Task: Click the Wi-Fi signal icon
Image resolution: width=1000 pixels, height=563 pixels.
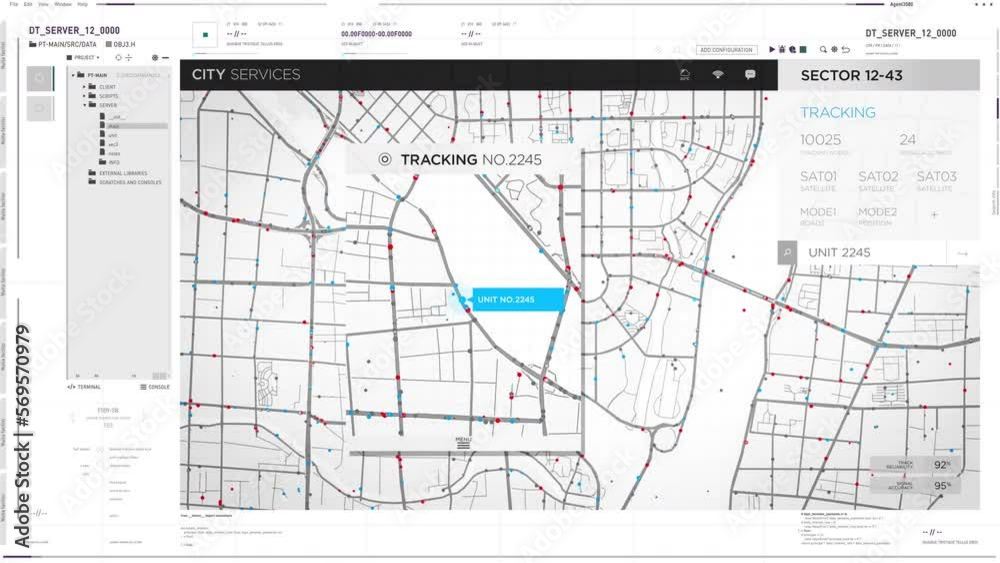Action: [718, 75]
